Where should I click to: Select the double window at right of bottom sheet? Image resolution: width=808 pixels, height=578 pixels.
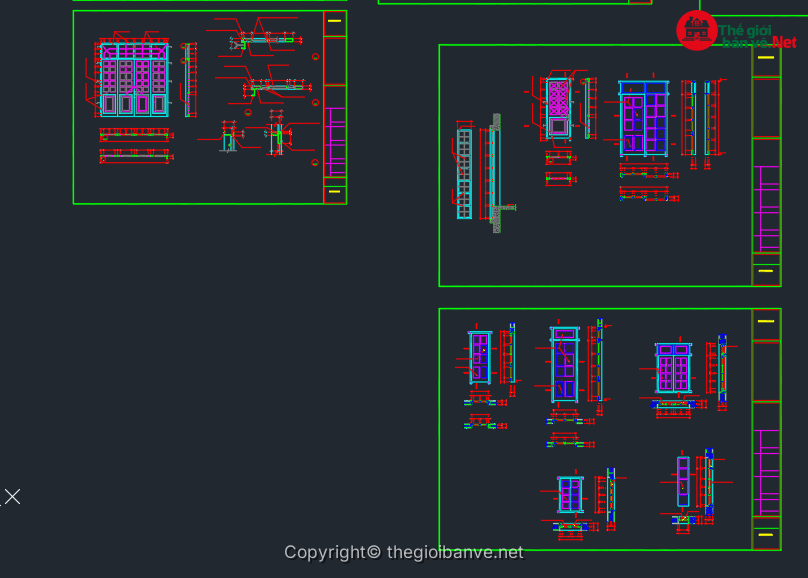(673, 369)
